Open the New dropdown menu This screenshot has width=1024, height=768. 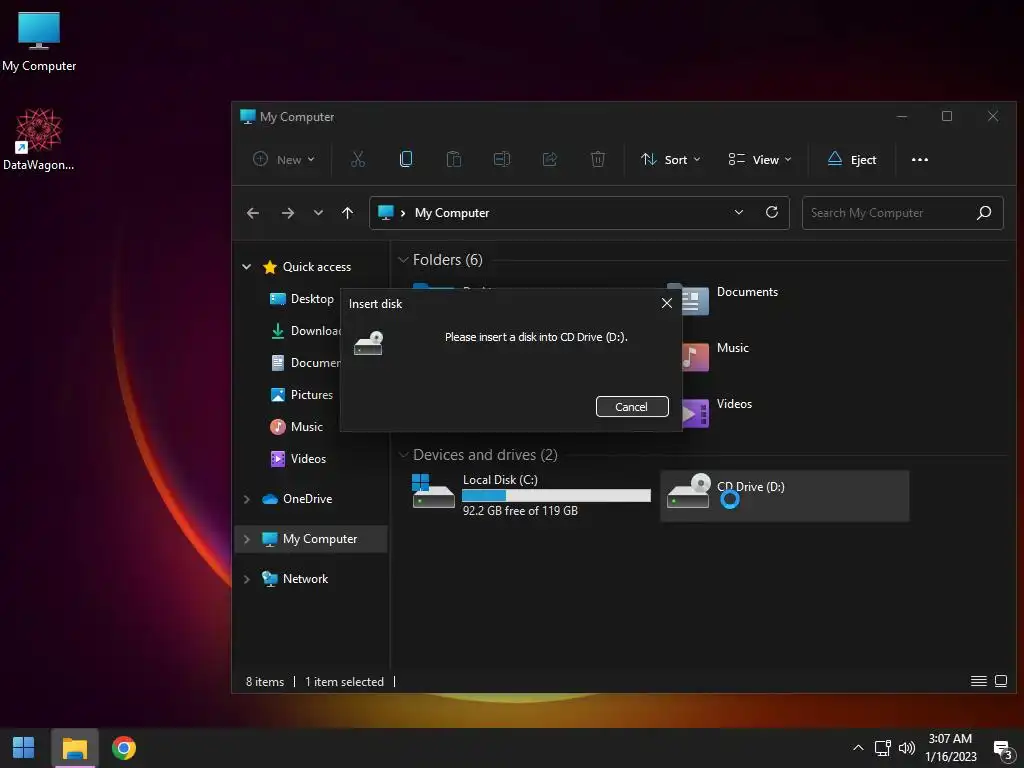point(284,159)
